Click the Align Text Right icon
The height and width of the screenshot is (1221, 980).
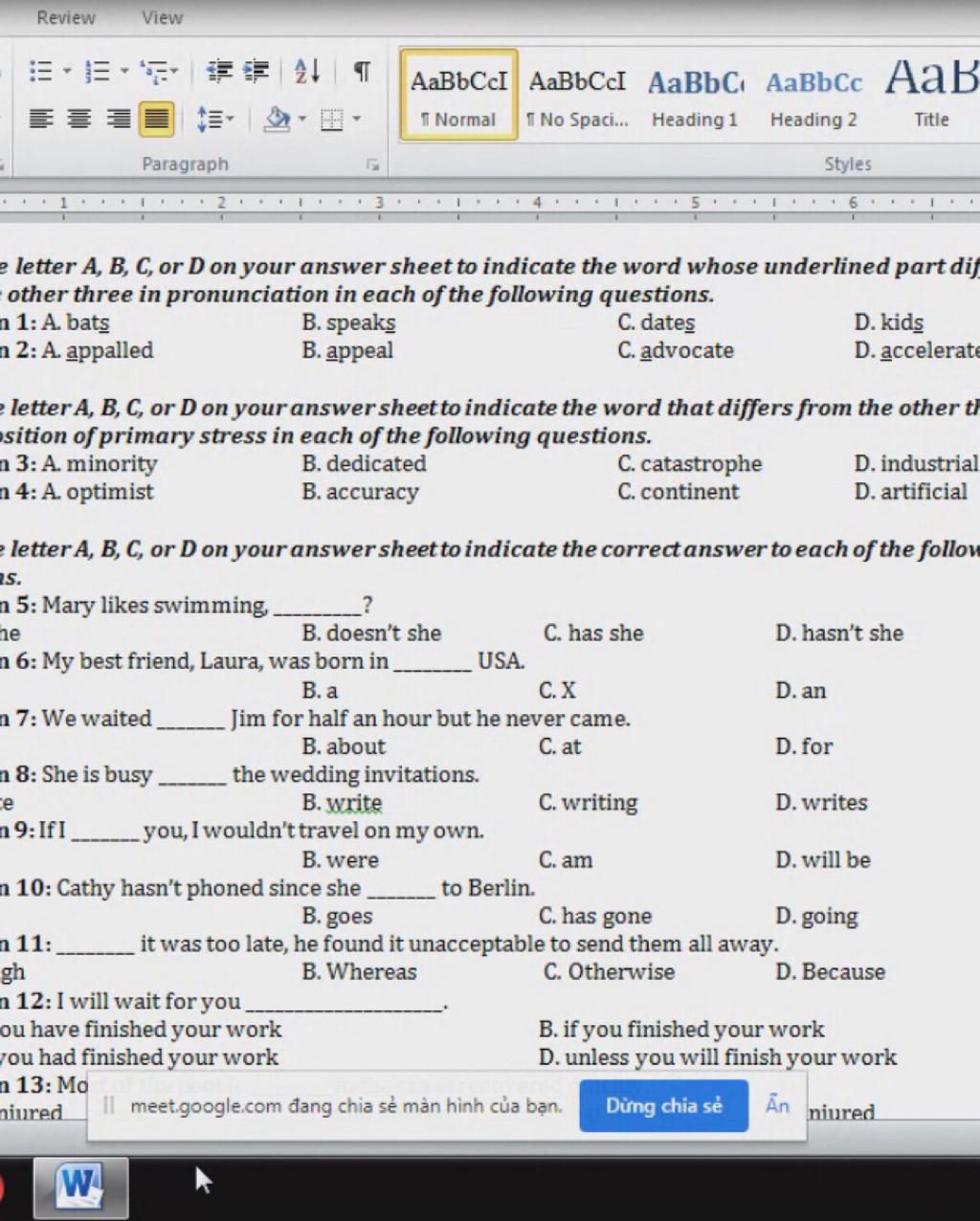click(x=118, y=119)
